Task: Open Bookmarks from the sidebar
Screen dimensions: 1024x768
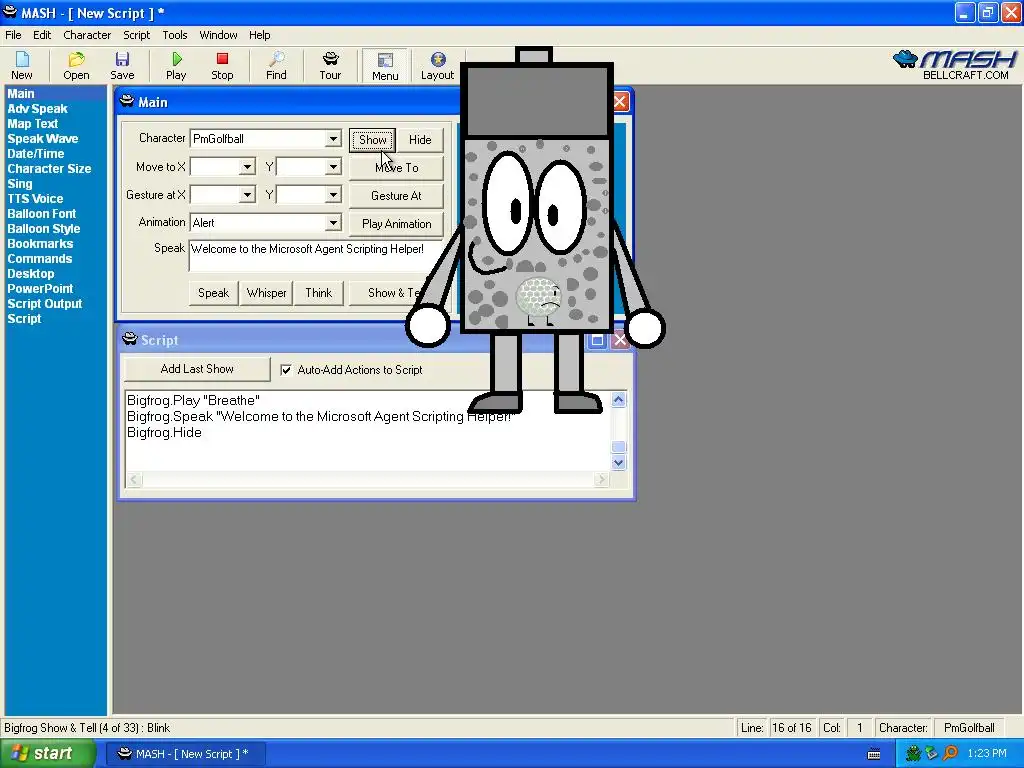Action: pos(40,244)
